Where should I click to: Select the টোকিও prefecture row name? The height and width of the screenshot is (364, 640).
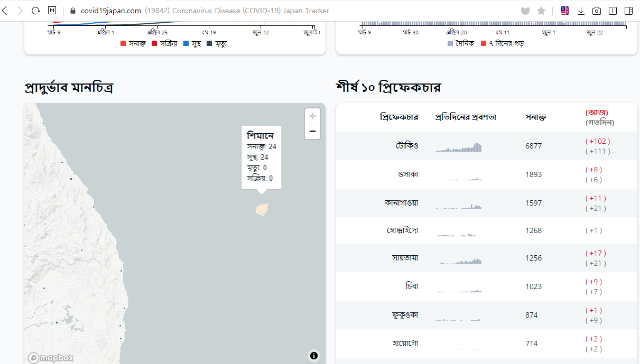click(x=407, y=146)
